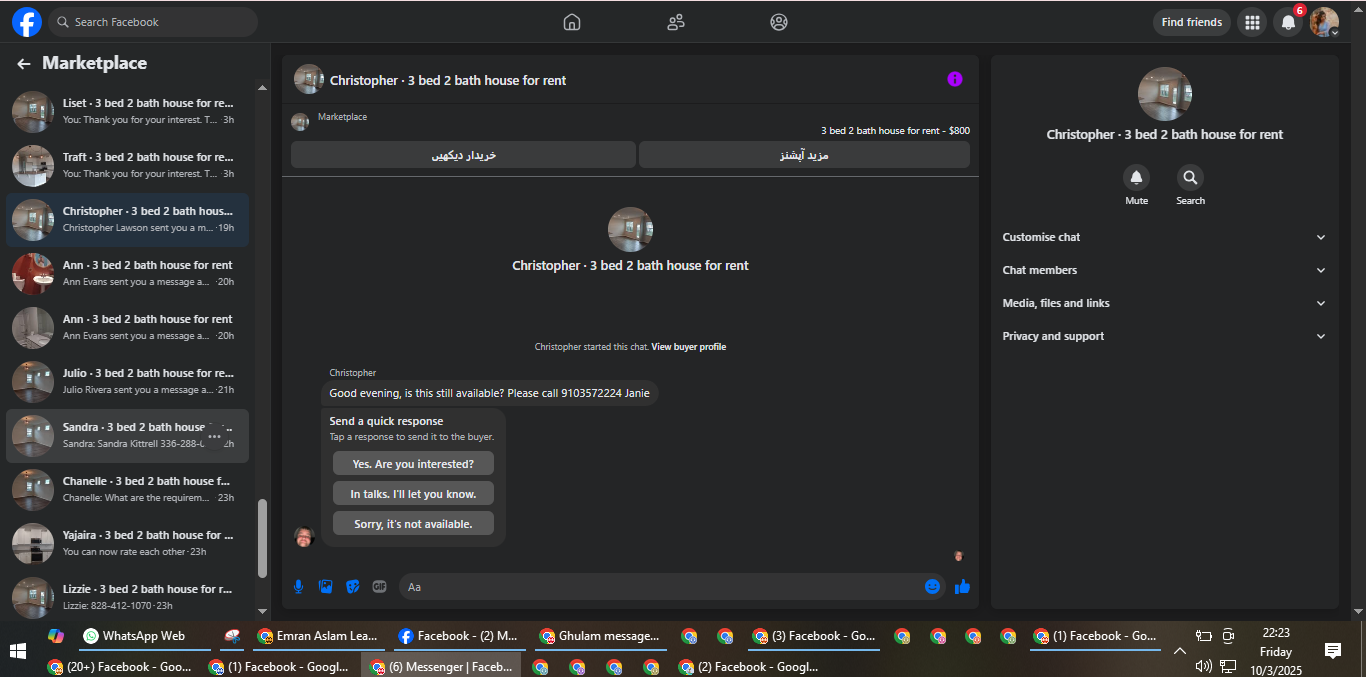Choose a GIF icon

coord(379,587)
